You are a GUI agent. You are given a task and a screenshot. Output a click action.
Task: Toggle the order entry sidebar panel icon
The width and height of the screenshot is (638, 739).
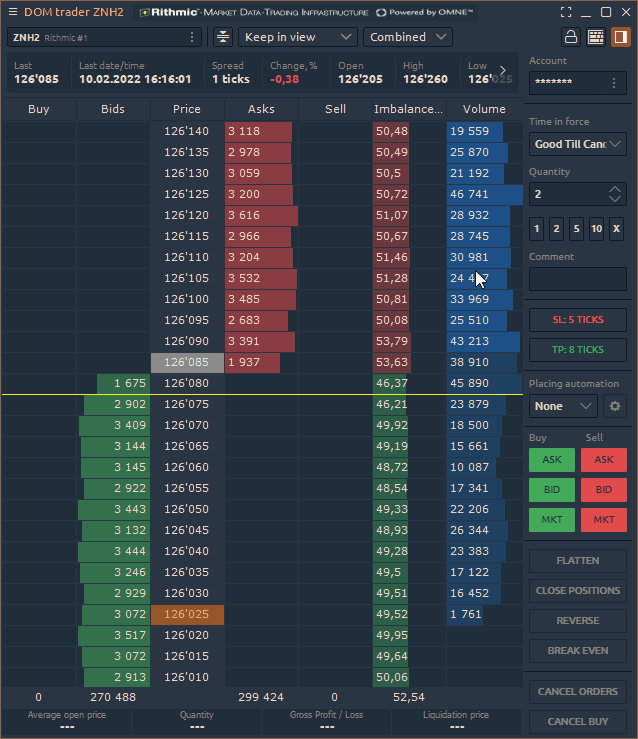coord(620,37)
